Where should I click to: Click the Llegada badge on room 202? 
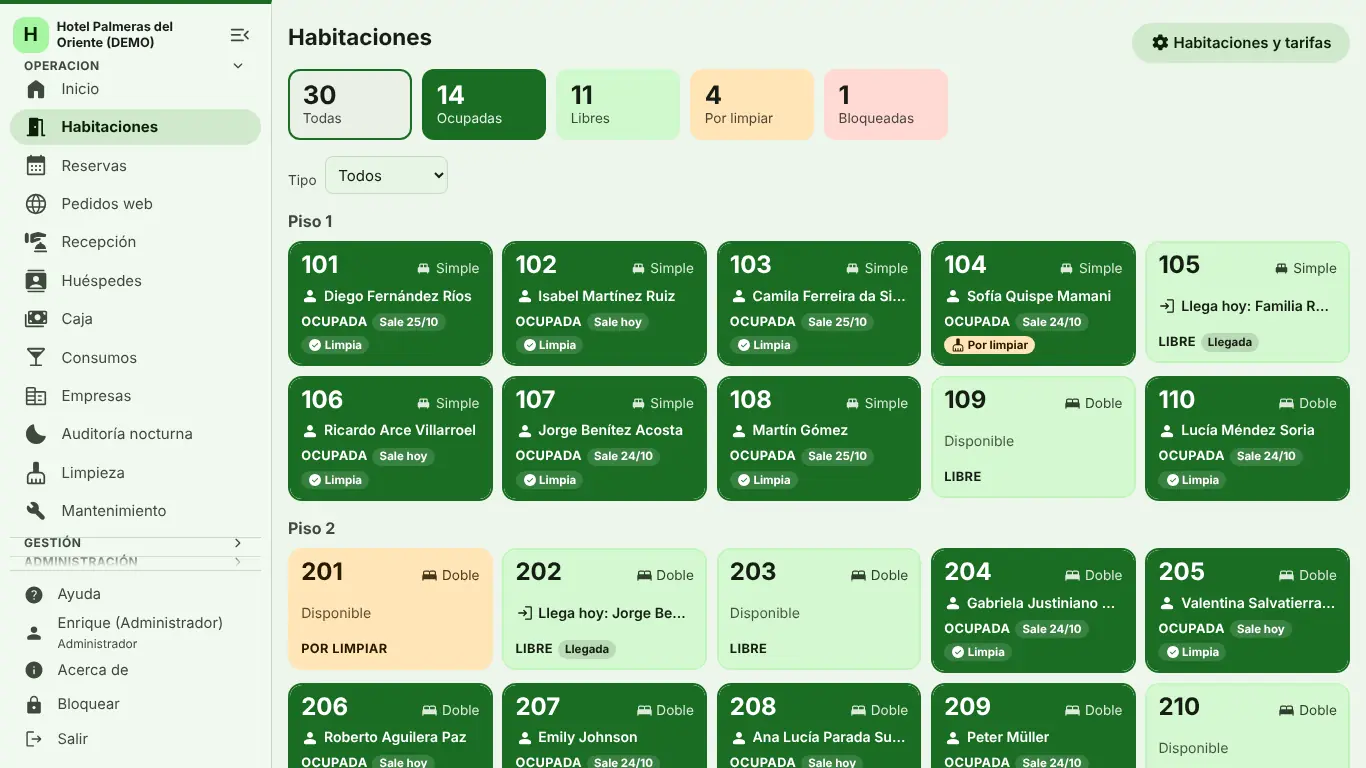click(587, 649)
